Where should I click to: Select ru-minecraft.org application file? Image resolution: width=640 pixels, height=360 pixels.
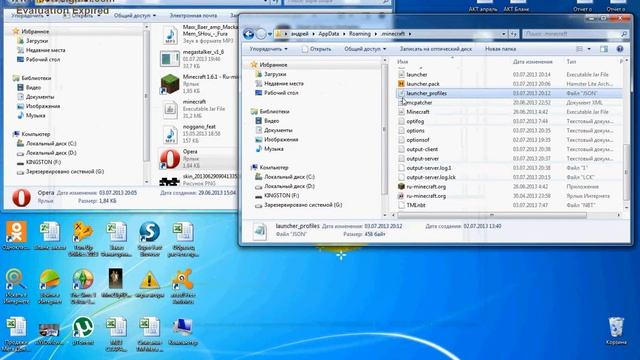tap(426, 187)
